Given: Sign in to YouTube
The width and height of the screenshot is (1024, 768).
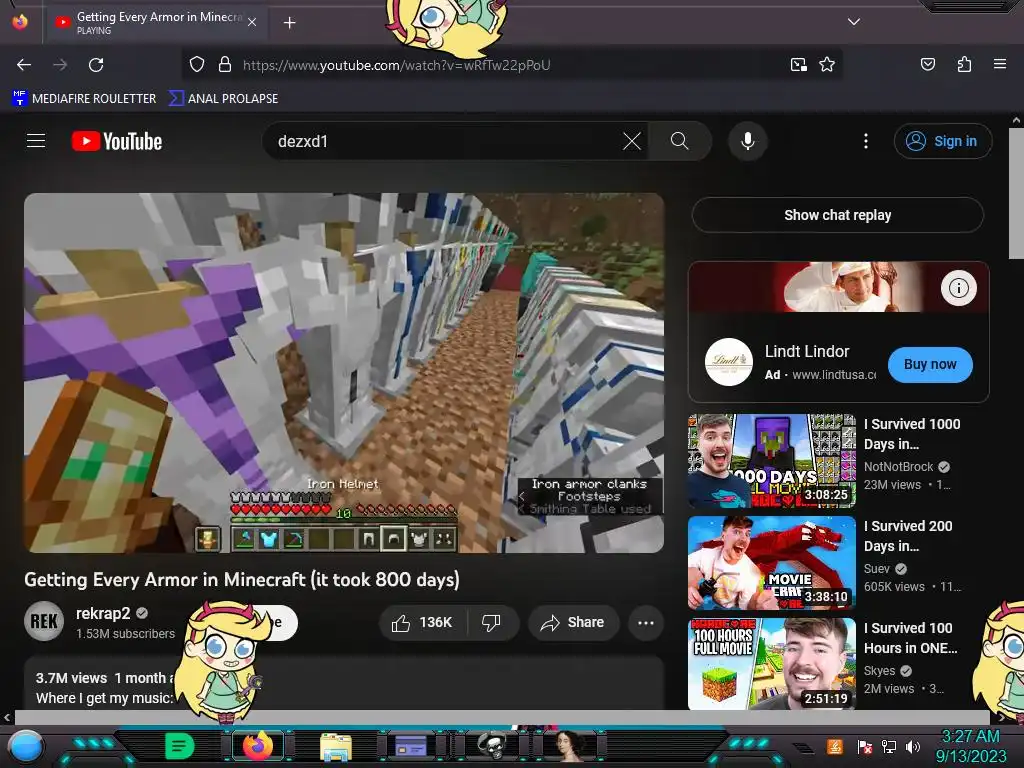Looking at the screenshot, I should [942, 141].
